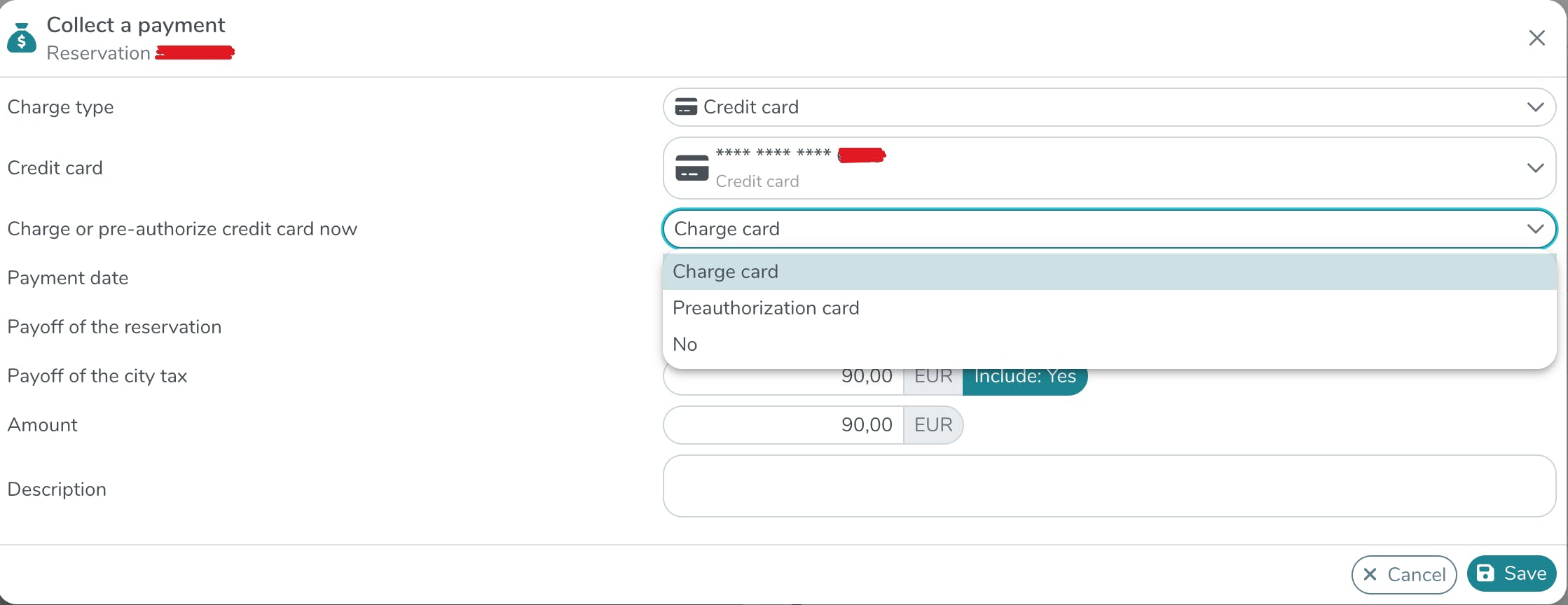The height and width of the screenshot is (605, 1568).
Task: Choose the Preauthorization card option
Action: pos(765,308)
